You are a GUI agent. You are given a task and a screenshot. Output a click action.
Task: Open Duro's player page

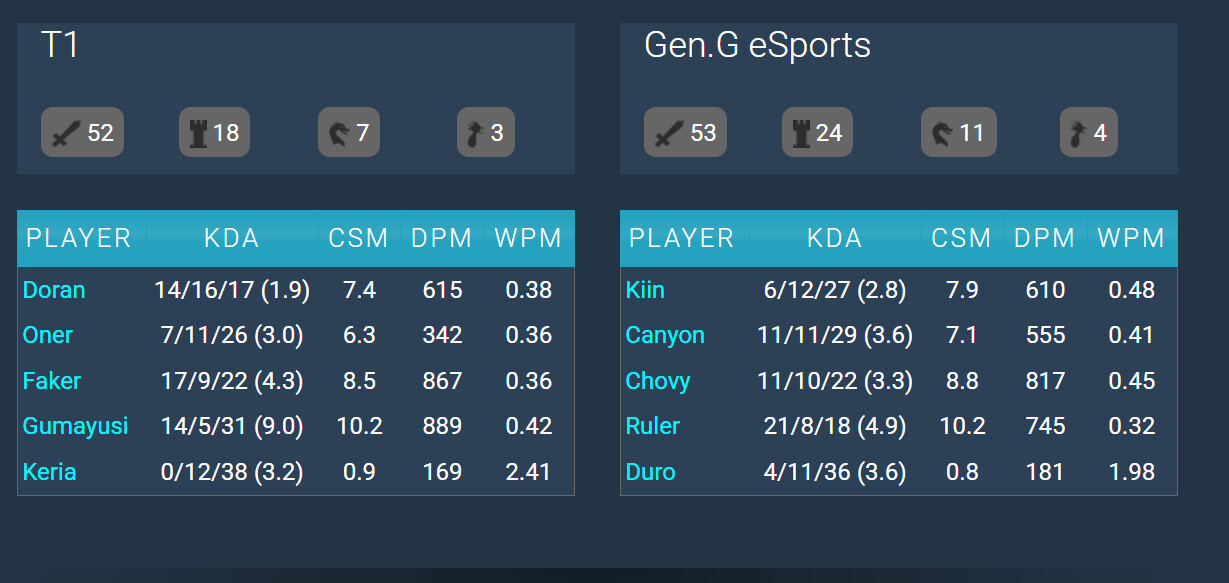click(x=651, y=471)
